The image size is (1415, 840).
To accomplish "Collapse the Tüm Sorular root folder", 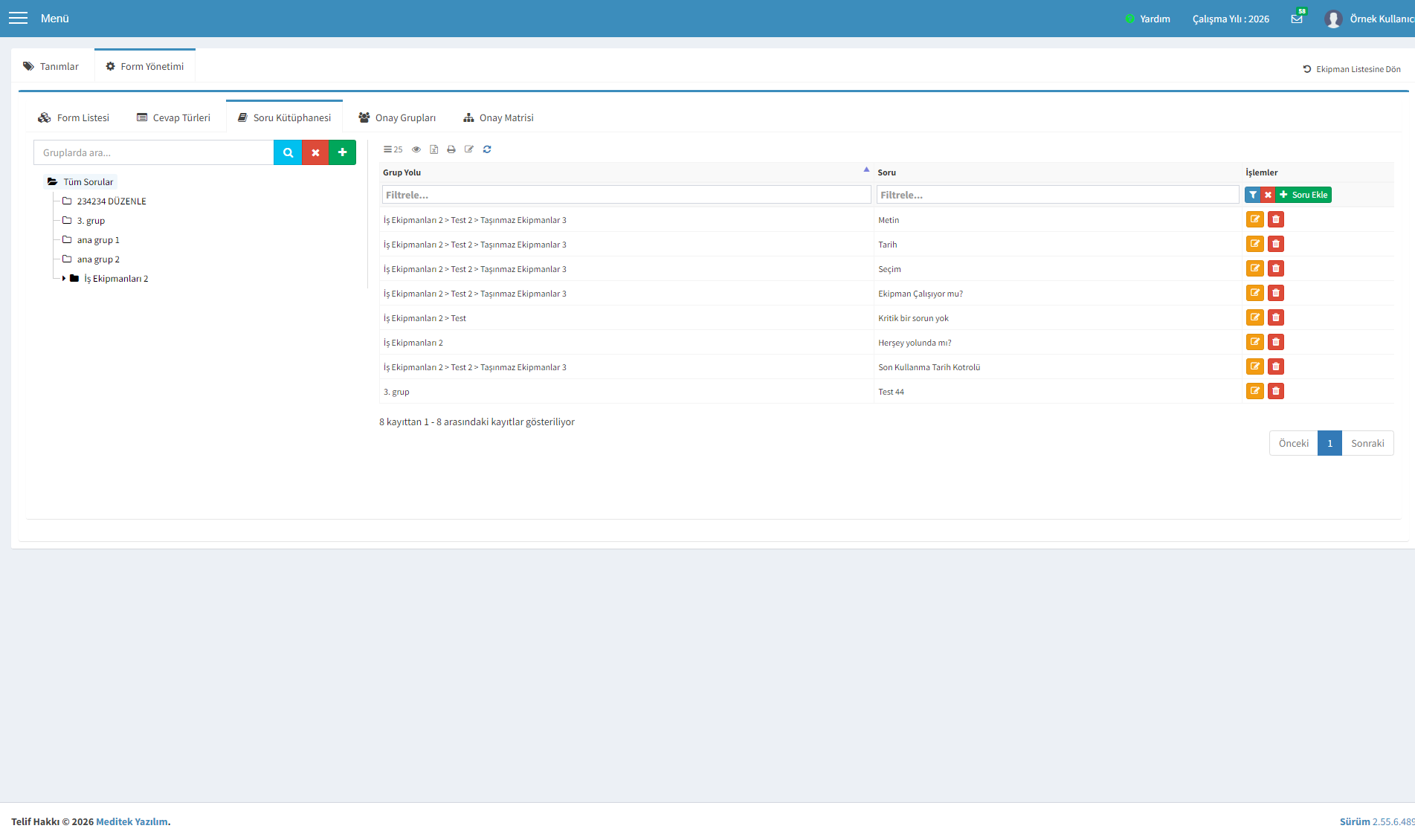I will (52, 182).
